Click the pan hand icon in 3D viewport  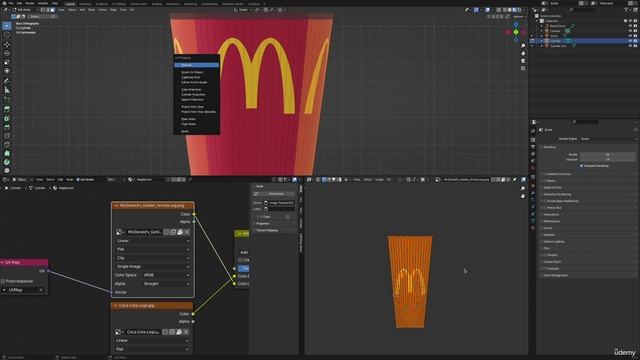pos(523,53)
